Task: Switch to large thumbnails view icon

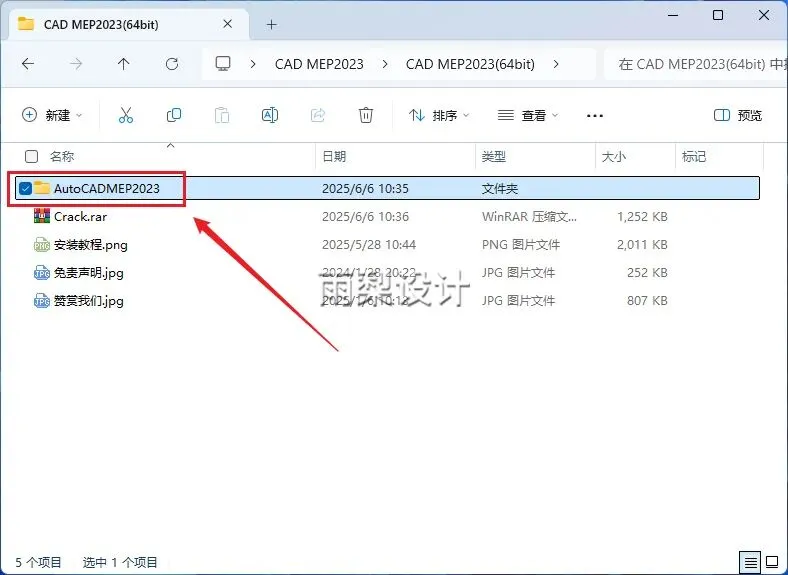Action: [x=772, y=561]
